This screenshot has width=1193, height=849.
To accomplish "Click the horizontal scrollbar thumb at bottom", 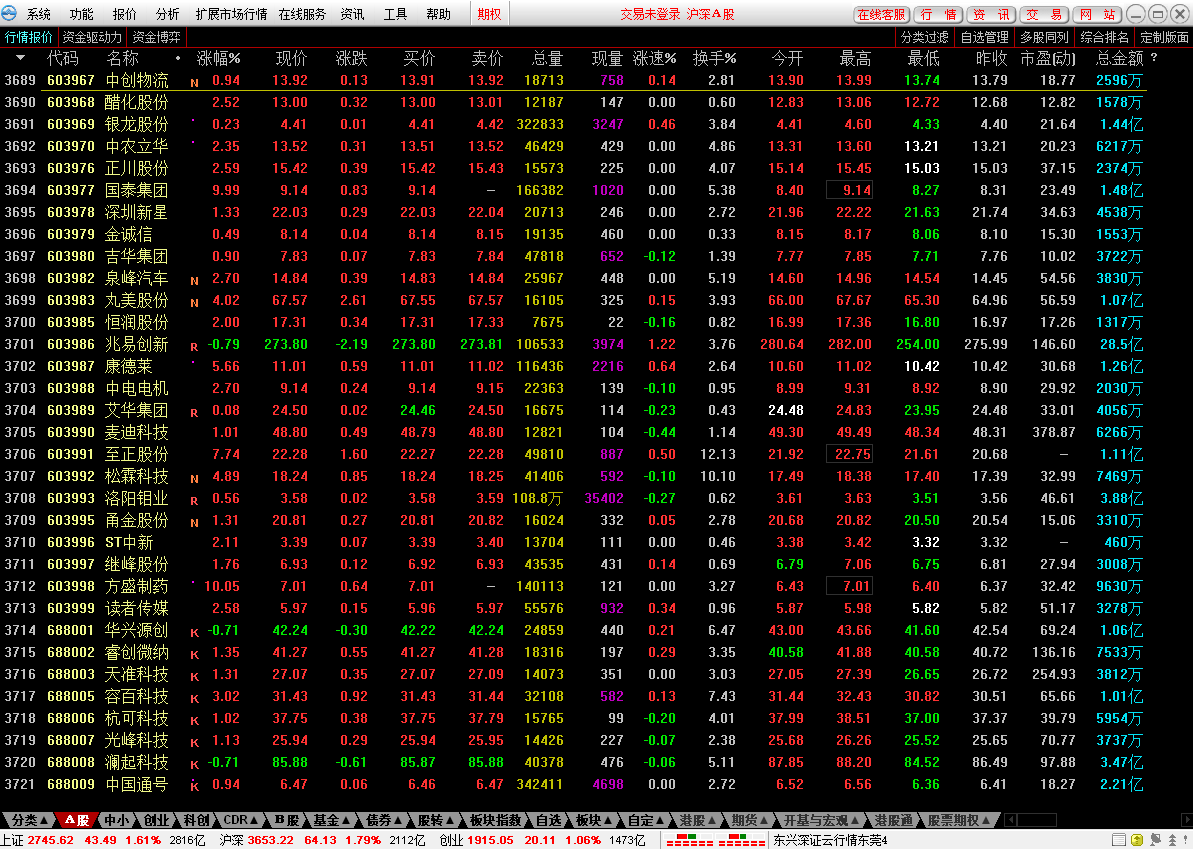I will click(x=1037, y=820).
